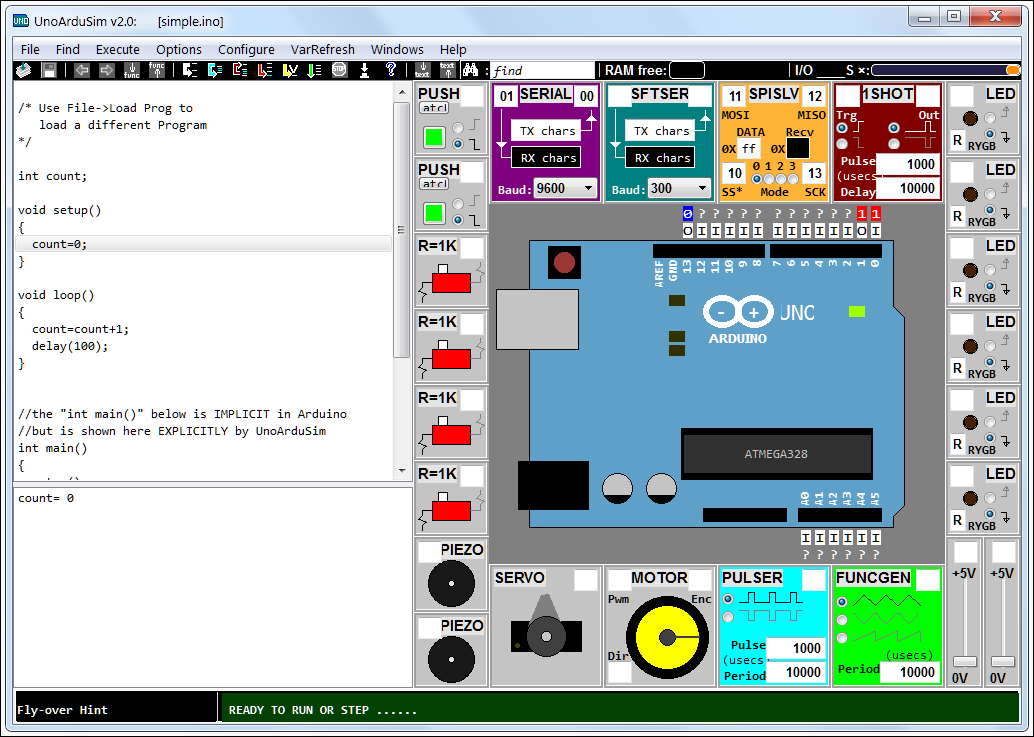Click SFTSER RX chars button
Screen dimensions: 1034x737
[661, 158]
